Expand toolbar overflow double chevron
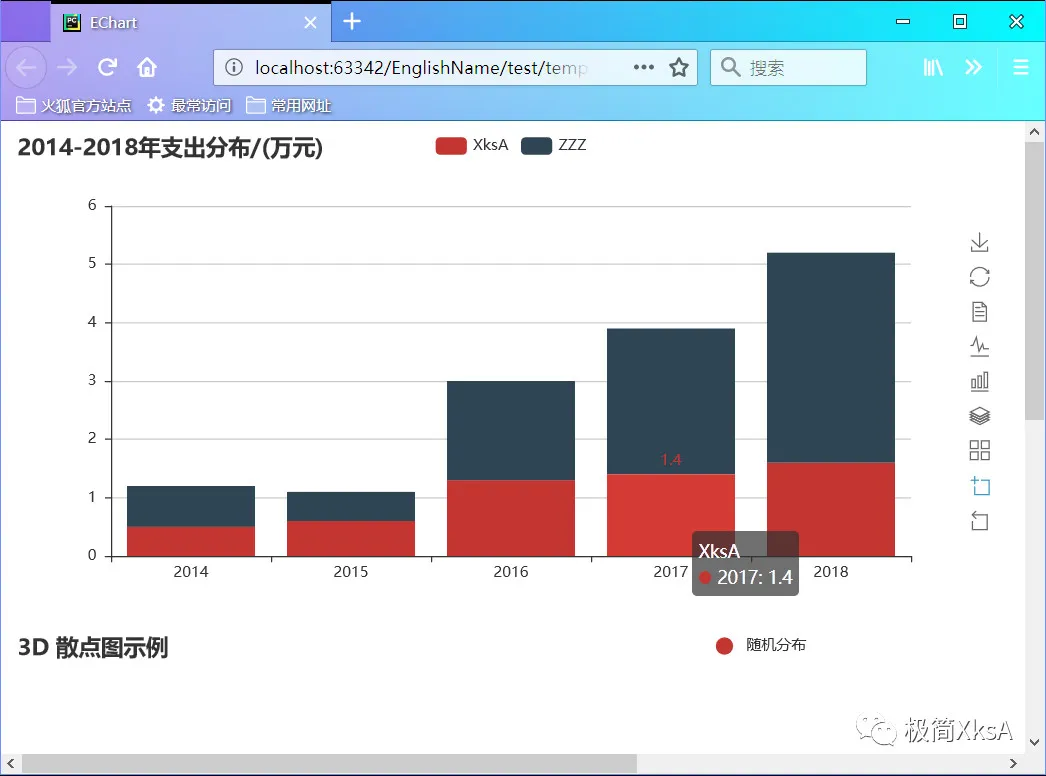1046x776 pixels. tap(973, 67)
